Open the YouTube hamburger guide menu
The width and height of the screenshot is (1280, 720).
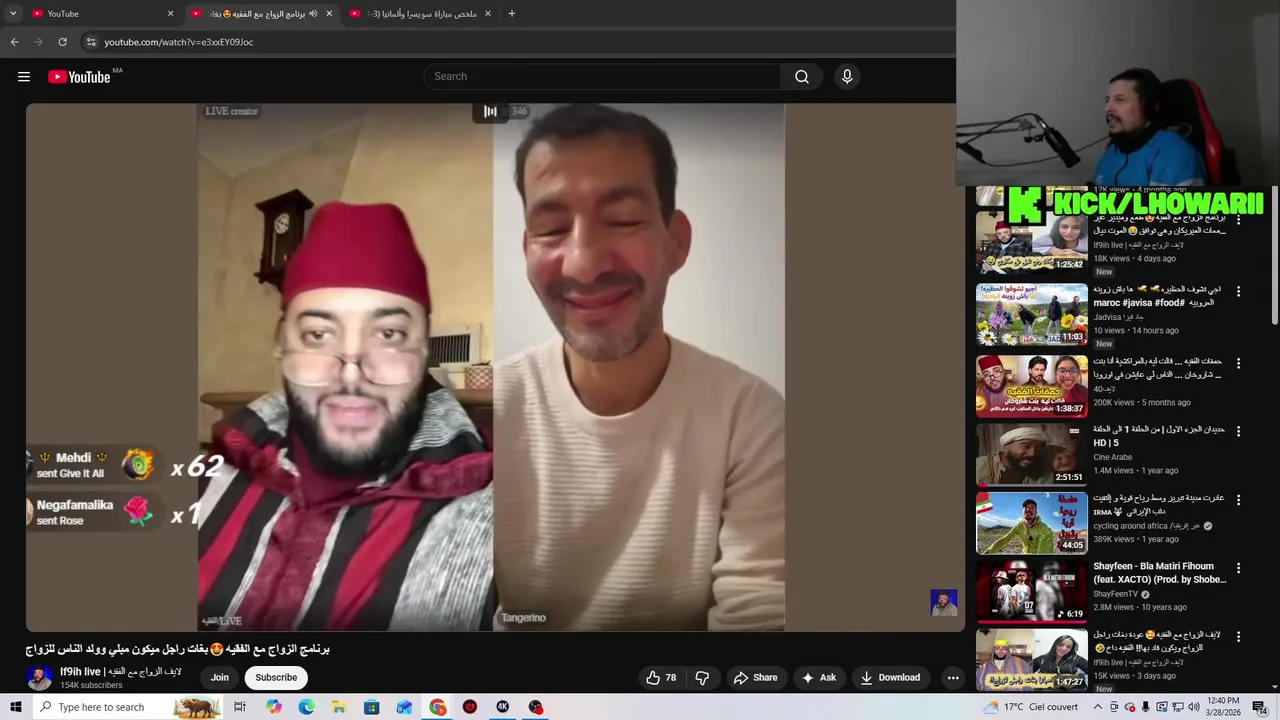(x=24, y=77)
